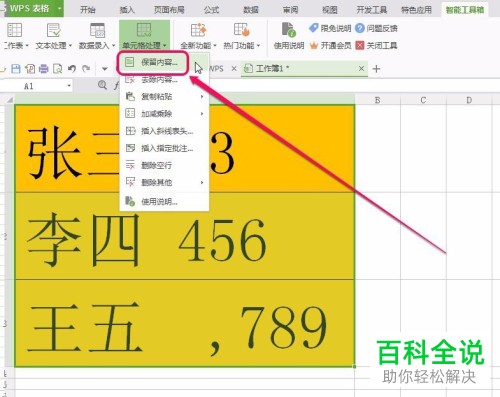The height and width of the screenshot is (397, 500).
Task: Select column C header
Action: click(x=423, y=100)
